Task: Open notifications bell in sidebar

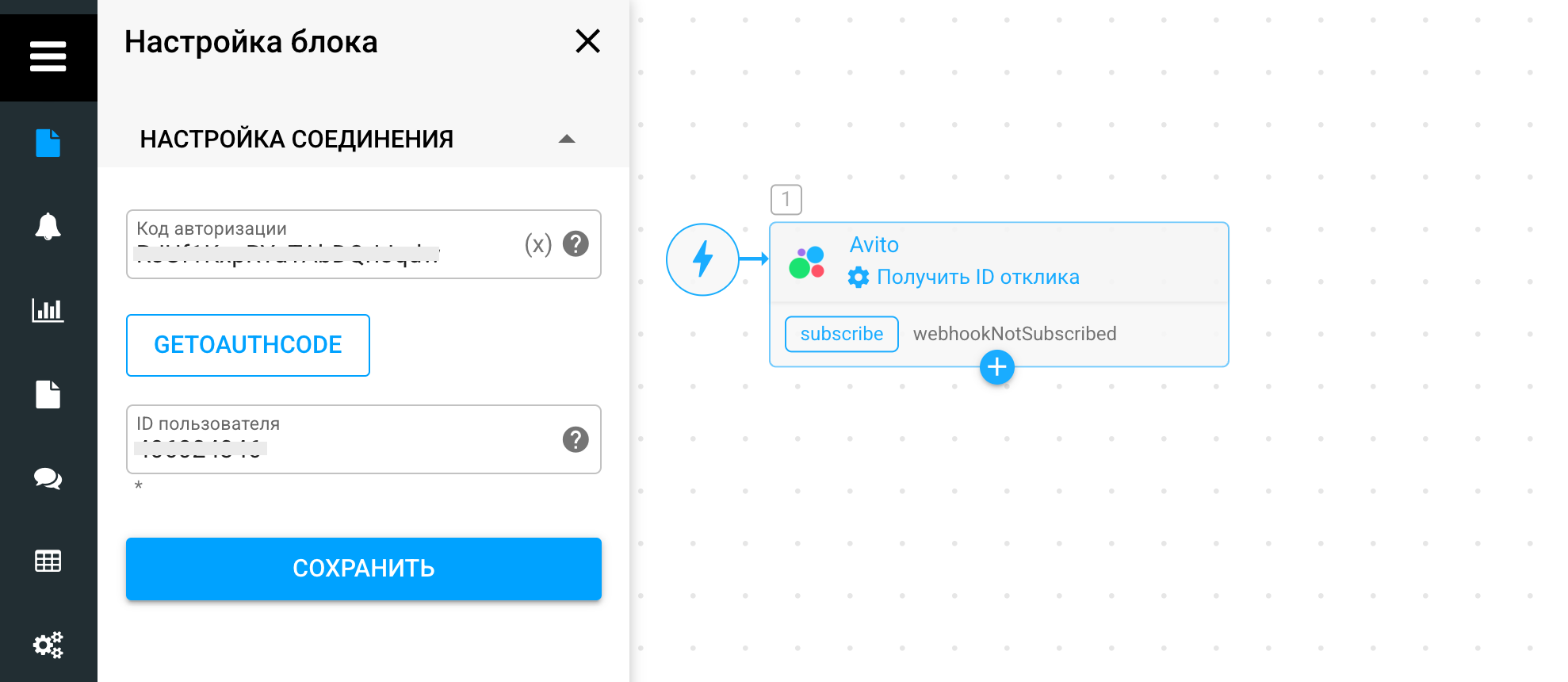Action: coord(48,227)
